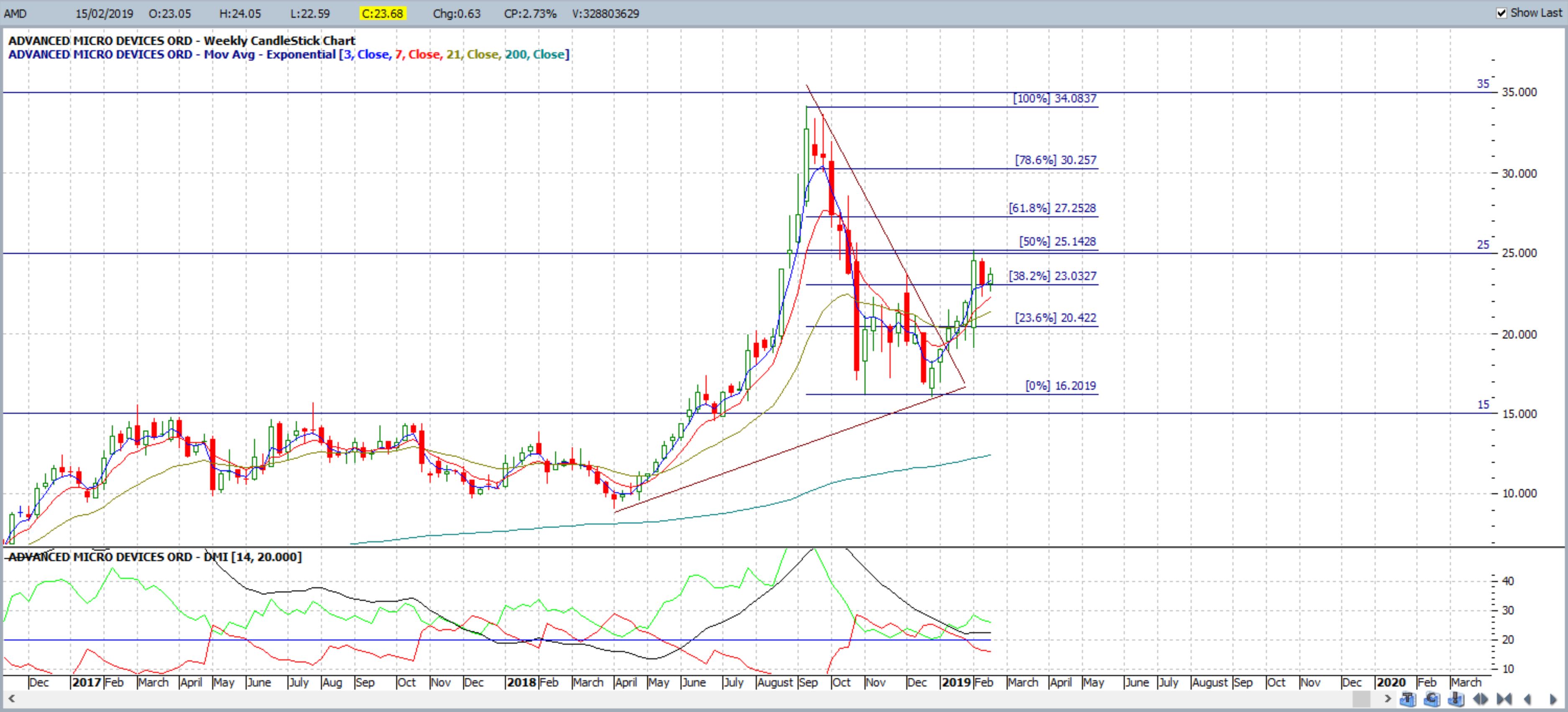The image size is (1568, 712).
Task: Click the [100%] 34.0837 Fibonacci label
Action: (1054, 99)
